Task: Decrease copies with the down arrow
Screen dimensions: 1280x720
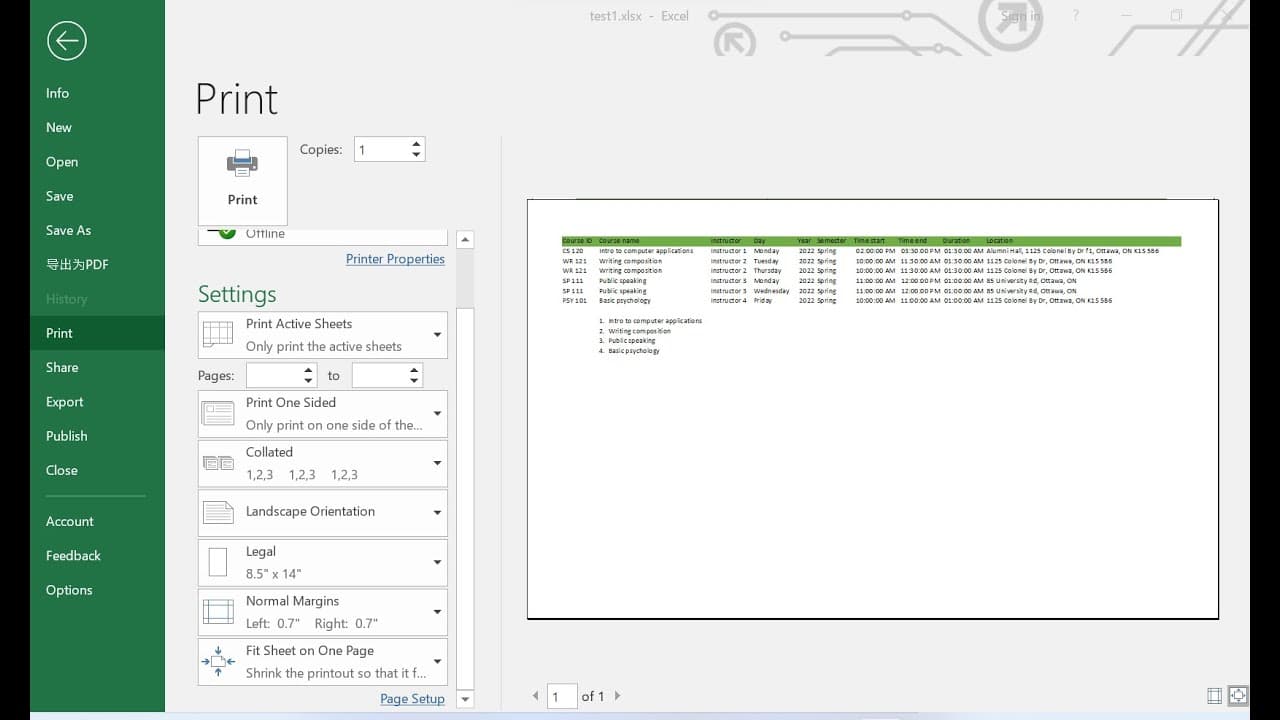Action: coord(417,155)
